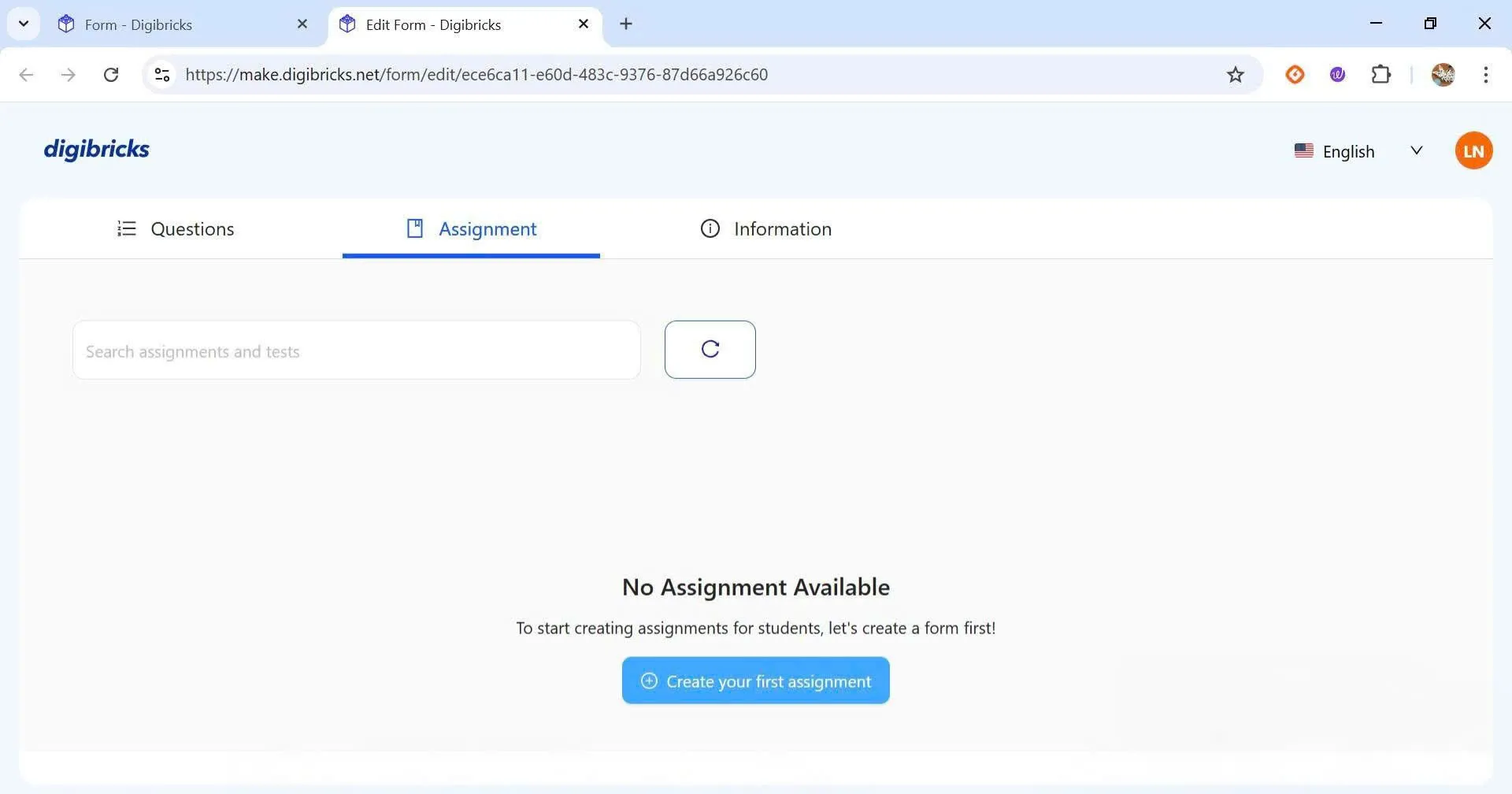Viewport: 1512px width, 794px height.
Task: Open Chrome's three-dot menu
Action: click(x=1485, y=75)
